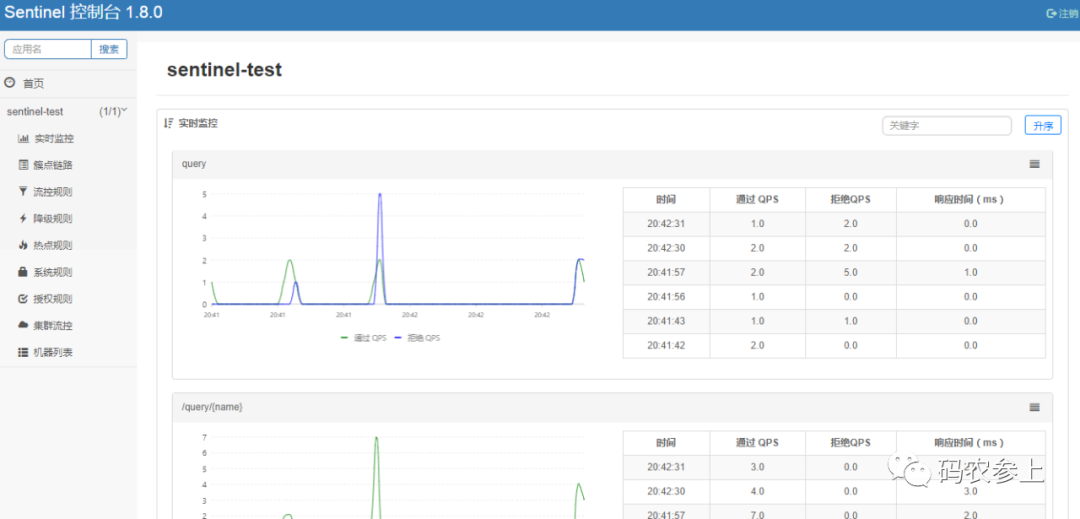Open 降级规则 degrade rules
The image size is (1080, 519).
click(53, 219)
